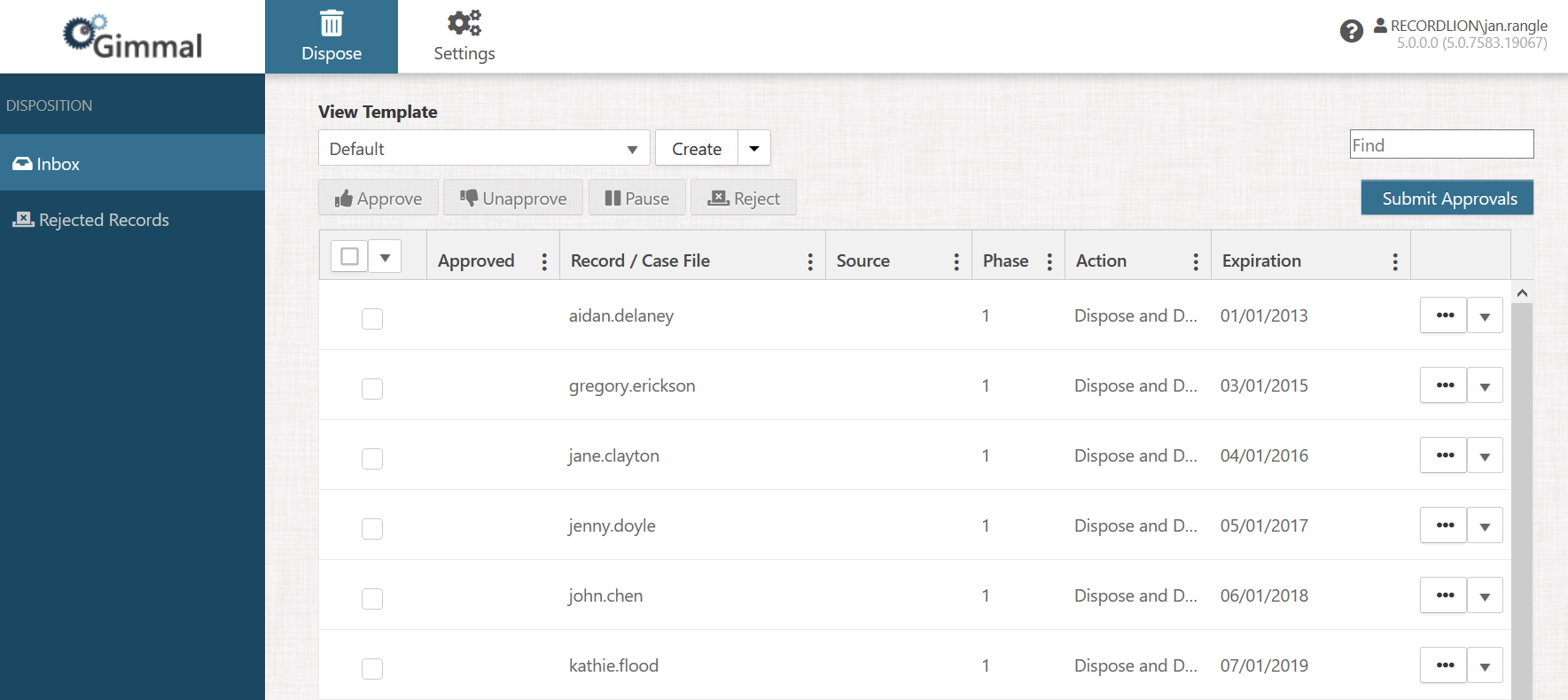Toggle the select-all header checkbox
This screenshot has width=1568, height=700.
pyautogui.click(x=350, y=257)
